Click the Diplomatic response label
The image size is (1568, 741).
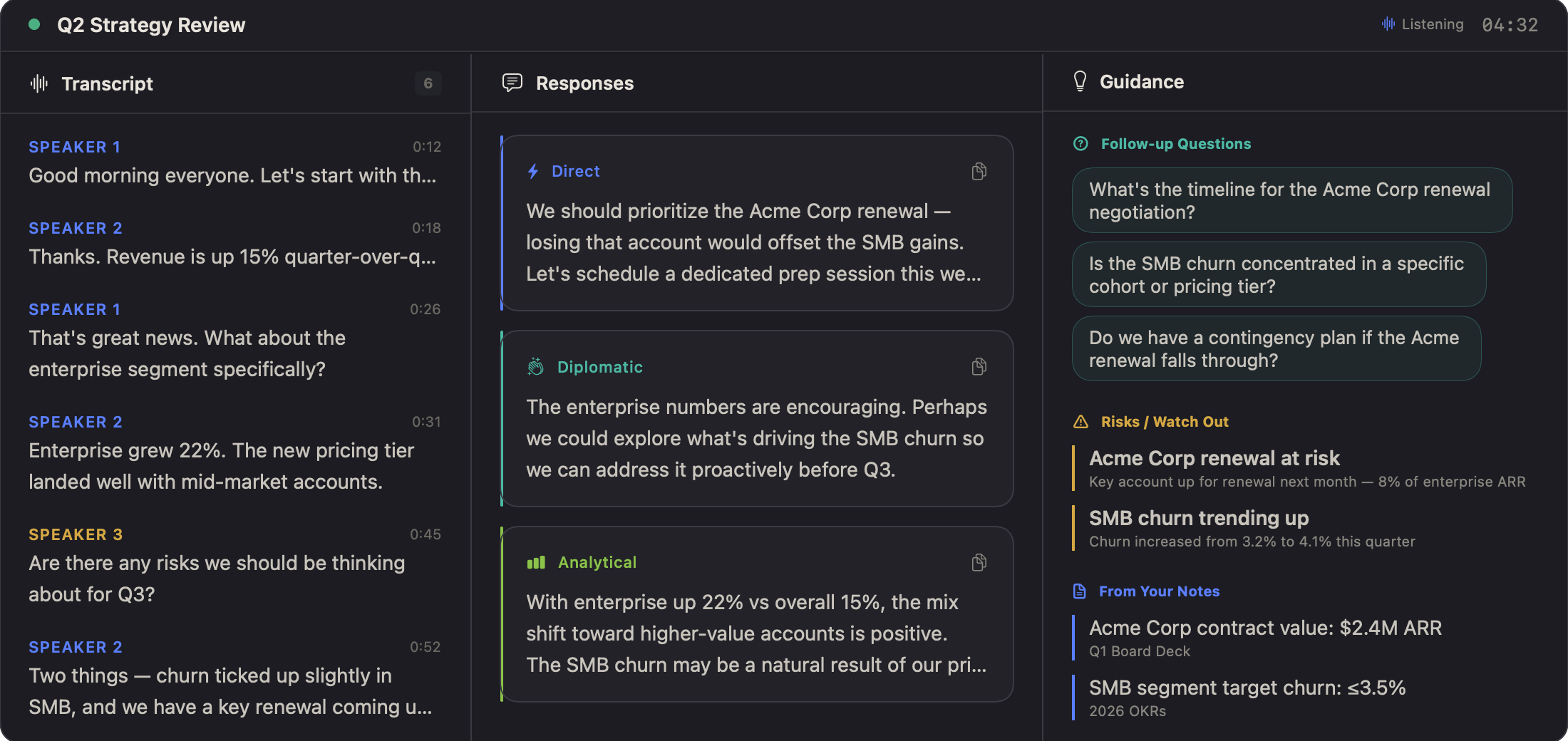coord(599,367)
